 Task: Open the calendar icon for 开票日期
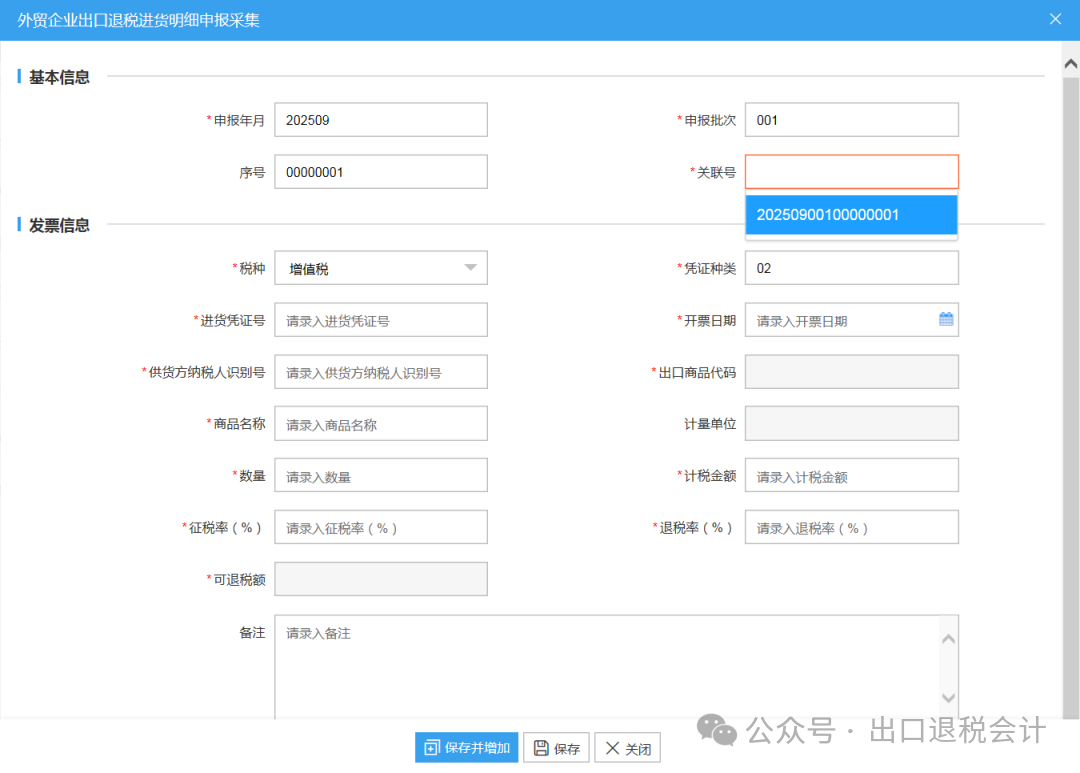(x=946, y=320)
